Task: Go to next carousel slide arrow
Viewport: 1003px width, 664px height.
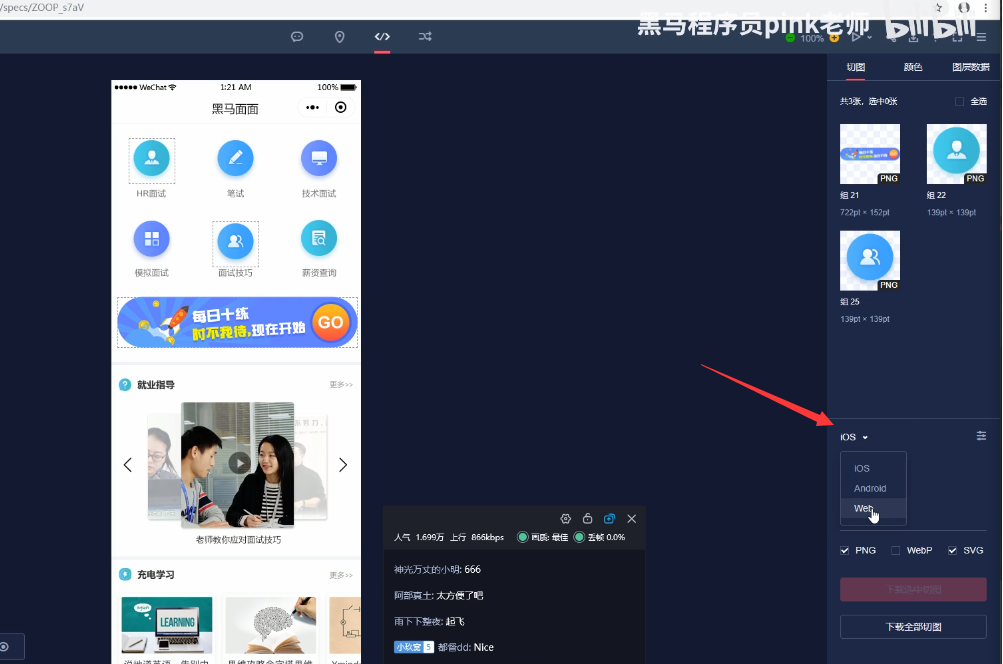Action: [x=343, y=464]
